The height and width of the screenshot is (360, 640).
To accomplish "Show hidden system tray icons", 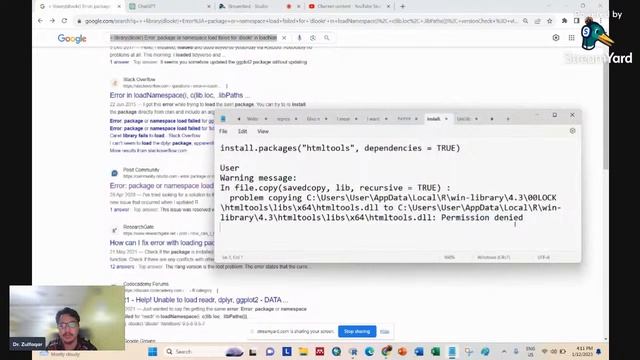I will 504,351.
